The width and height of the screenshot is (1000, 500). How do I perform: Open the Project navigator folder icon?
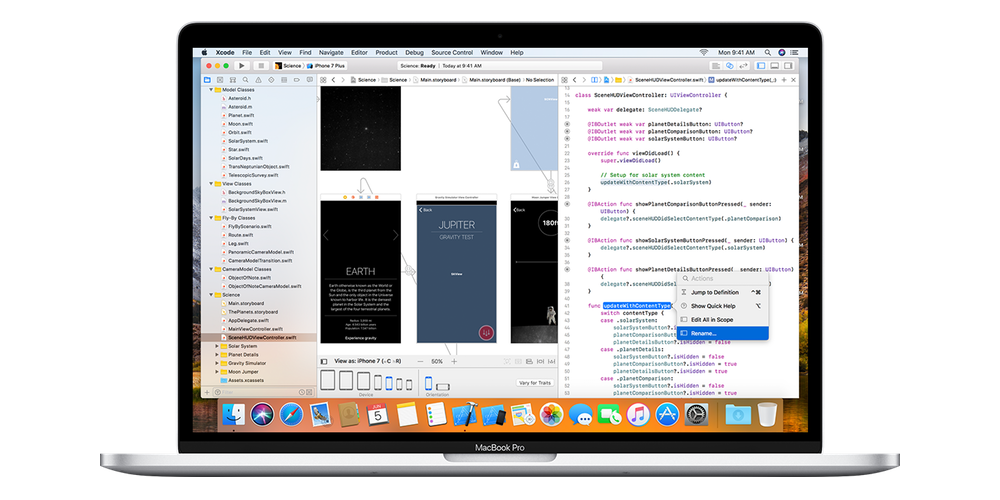(207, 80)
